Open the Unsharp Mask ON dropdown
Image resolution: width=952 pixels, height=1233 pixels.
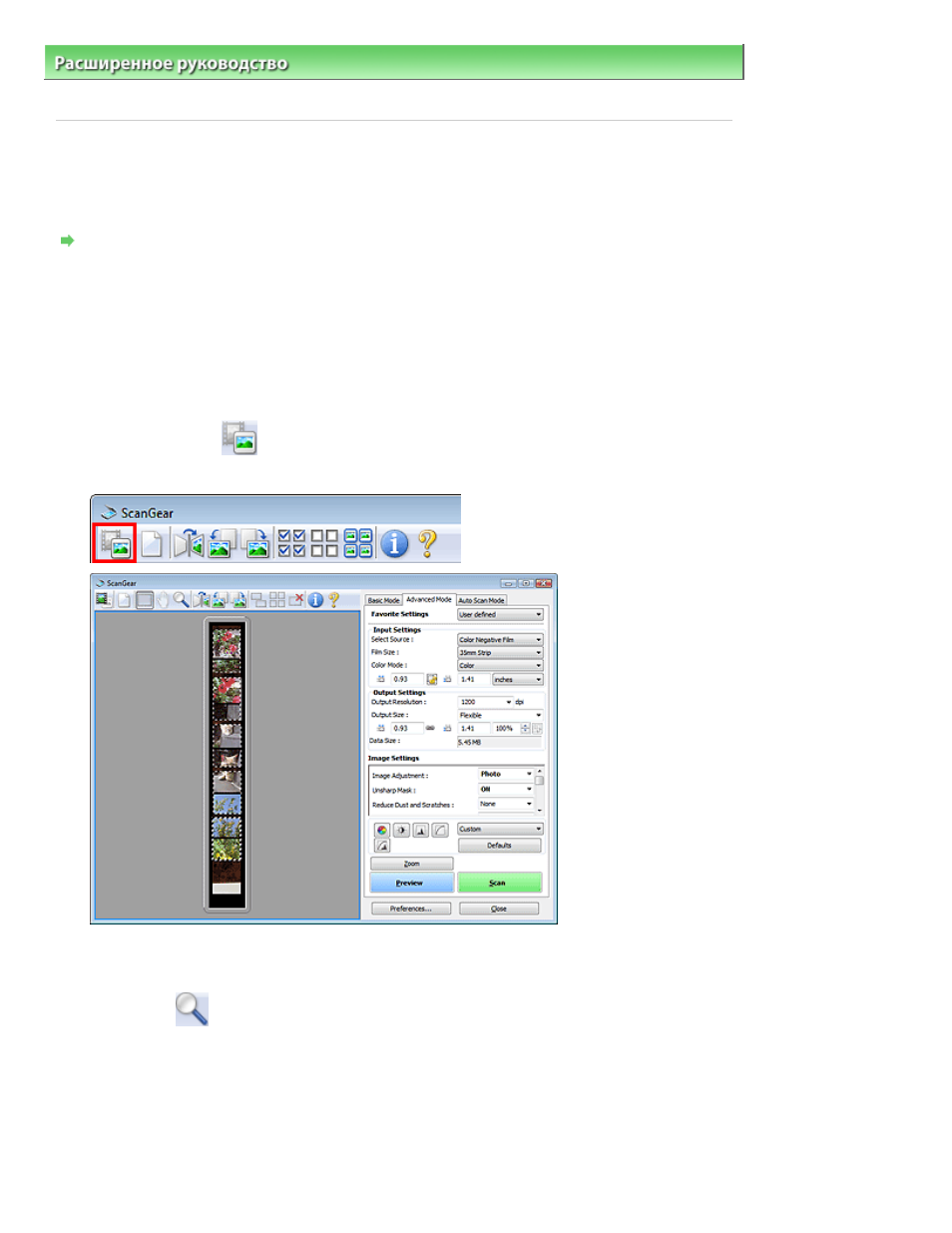[x=506, y=789]
